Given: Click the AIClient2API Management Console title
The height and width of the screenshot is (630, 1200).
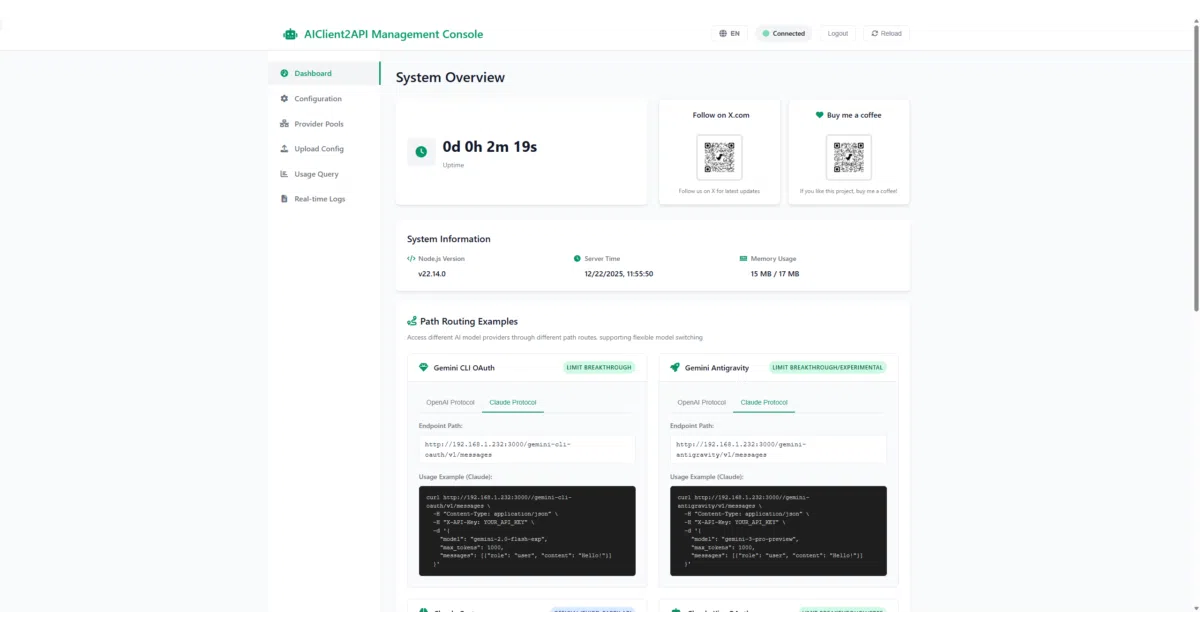Looking at the screenshot, I should point(393,34).
